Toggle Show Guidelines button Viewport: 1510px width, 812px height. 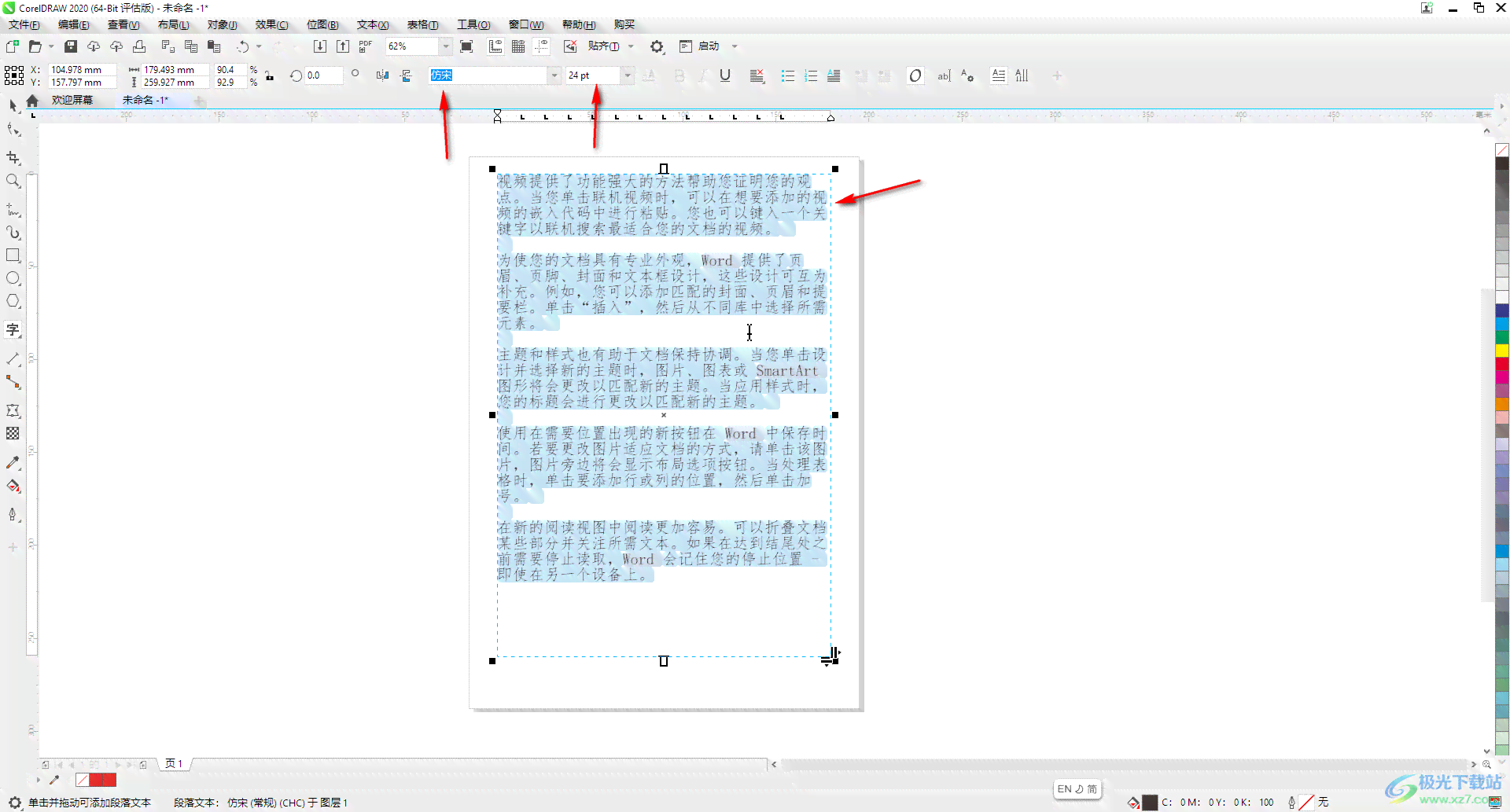point(542,46)
